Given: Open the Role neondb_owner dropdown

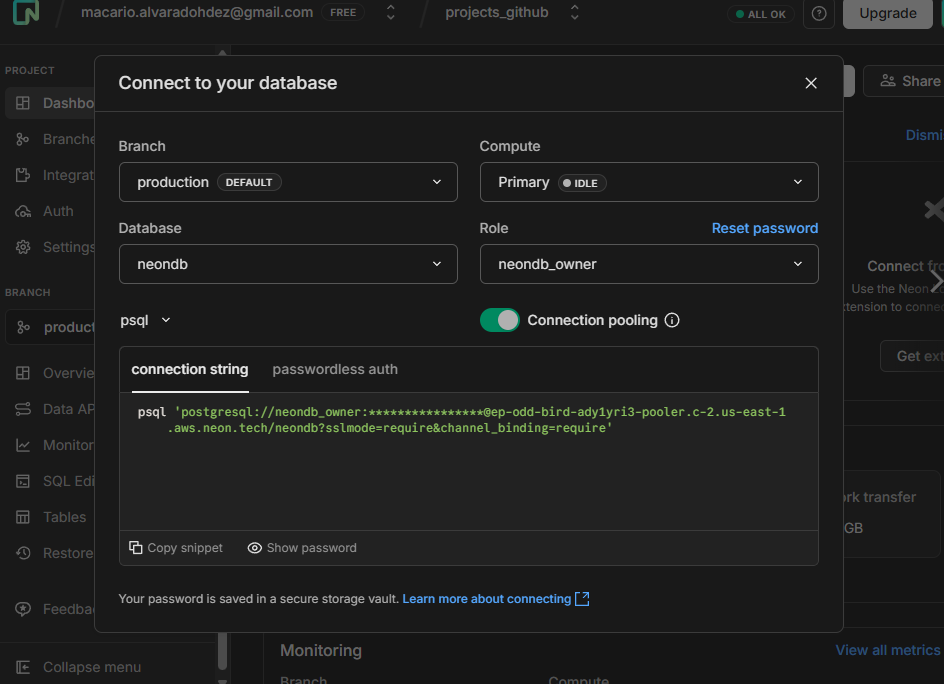Looking at the screenshot, I should pyautogui.click(x=649, y=264).
